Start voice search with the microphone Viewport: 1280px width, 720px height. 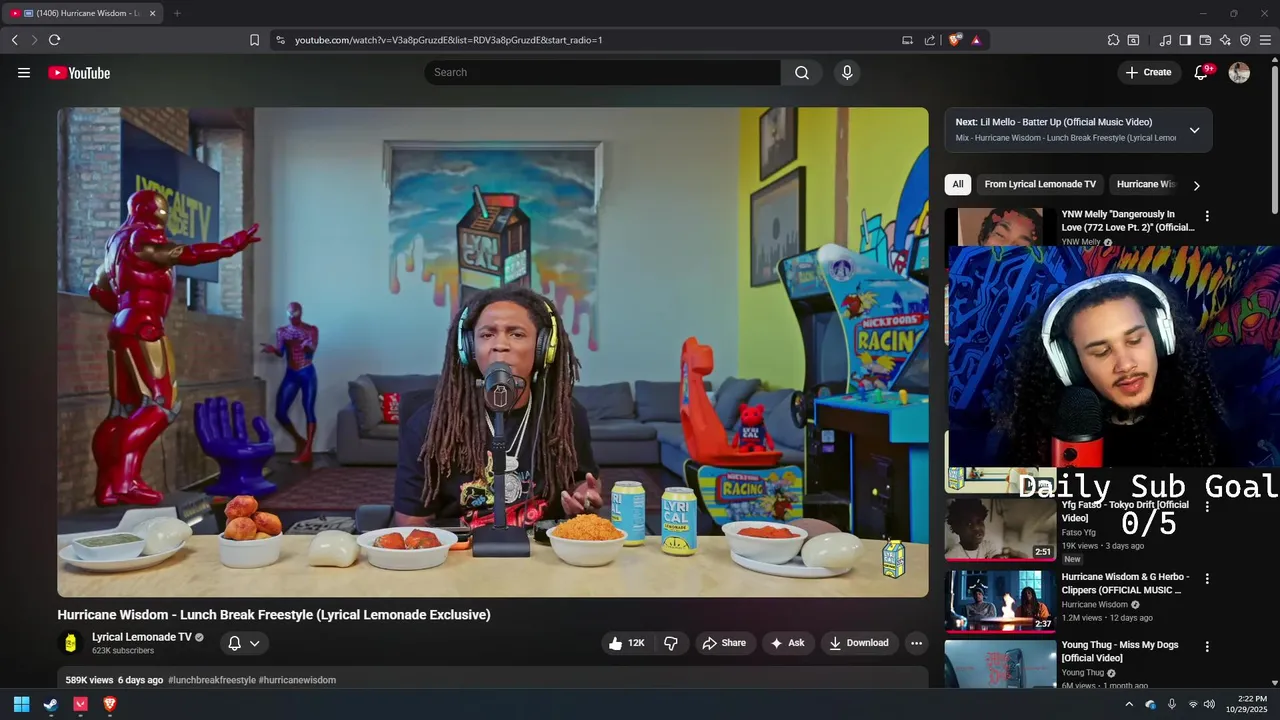tap(847, 72)
